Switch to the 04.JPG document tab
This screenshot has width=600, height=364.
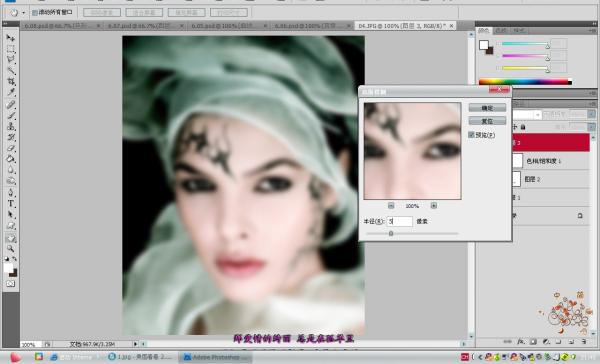401,26
